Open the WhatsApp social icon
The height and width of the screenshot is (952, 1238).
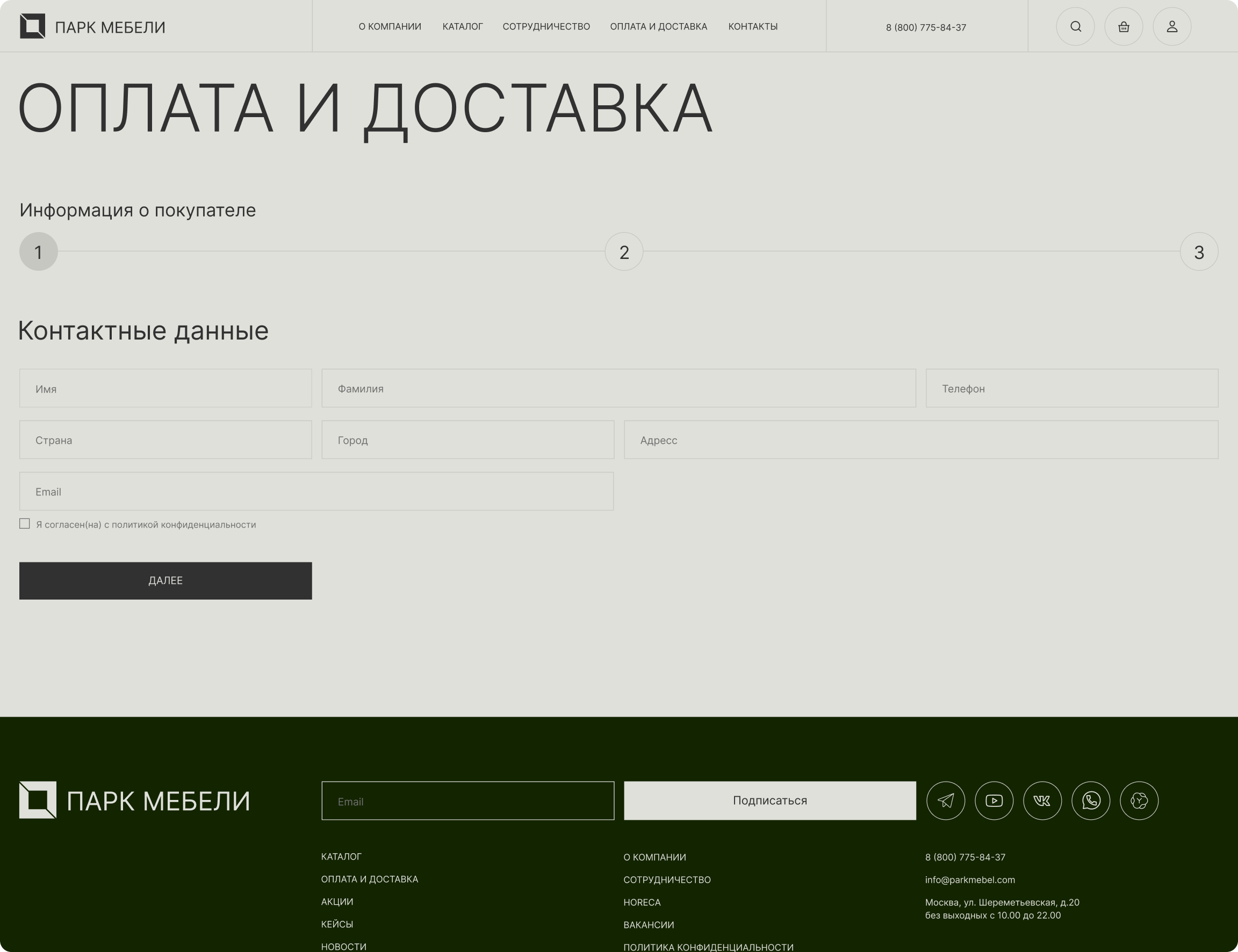click(x=1091, y=800)
